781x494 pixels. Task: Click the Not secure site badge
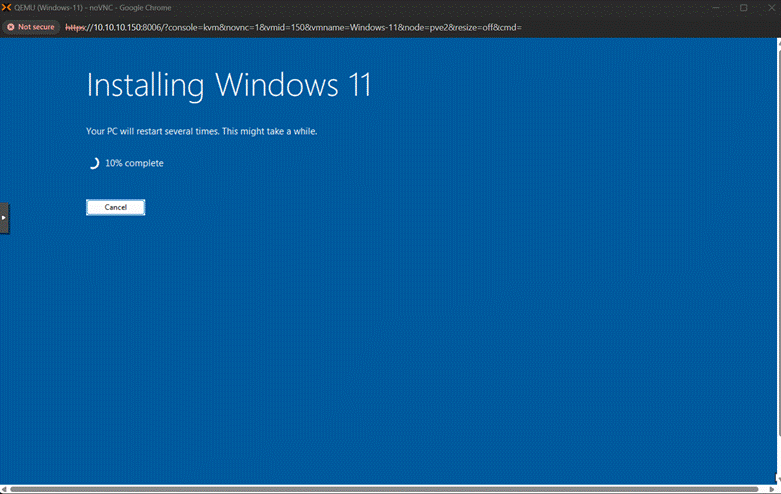31,27
